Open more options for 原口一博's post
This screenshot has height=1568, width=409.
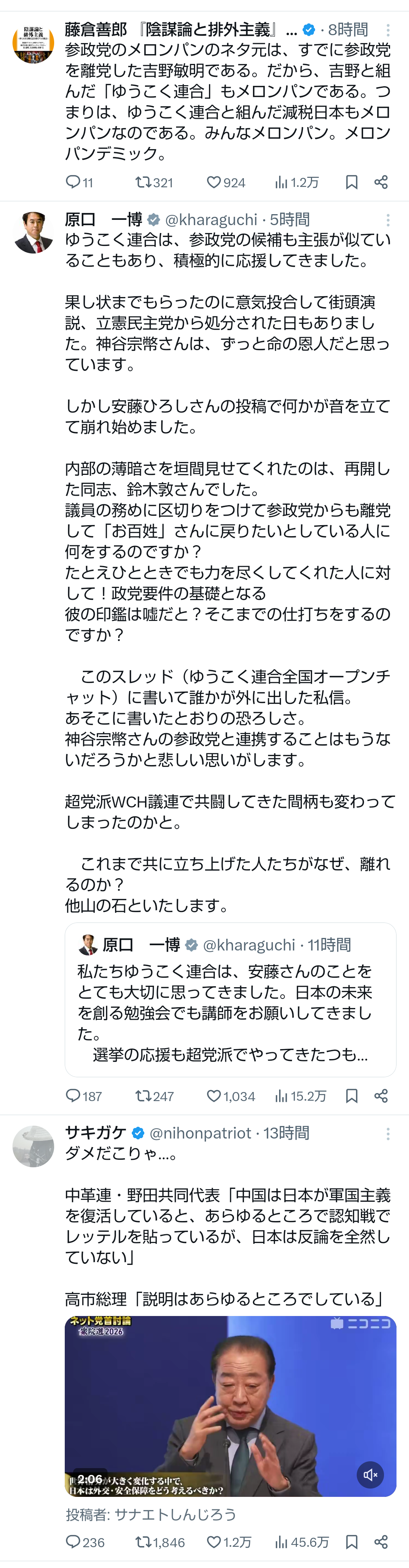pyautogui.click(x=388, y=220)
